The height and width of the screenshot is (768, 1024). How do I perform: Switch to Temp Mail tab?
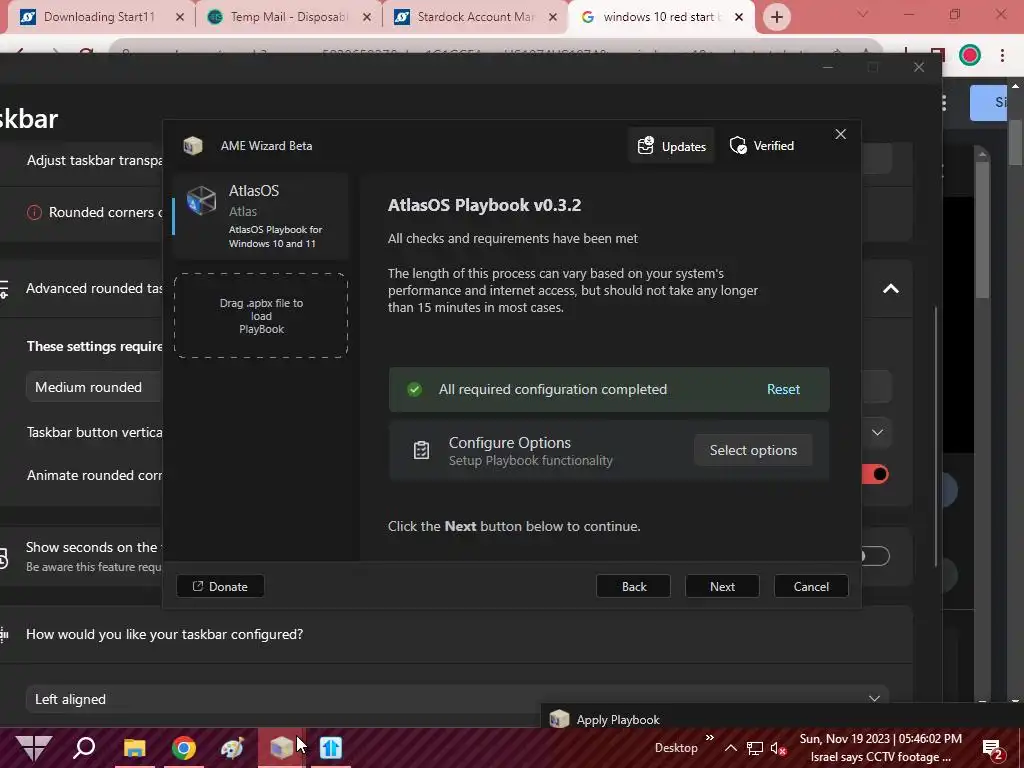point(289,17)
